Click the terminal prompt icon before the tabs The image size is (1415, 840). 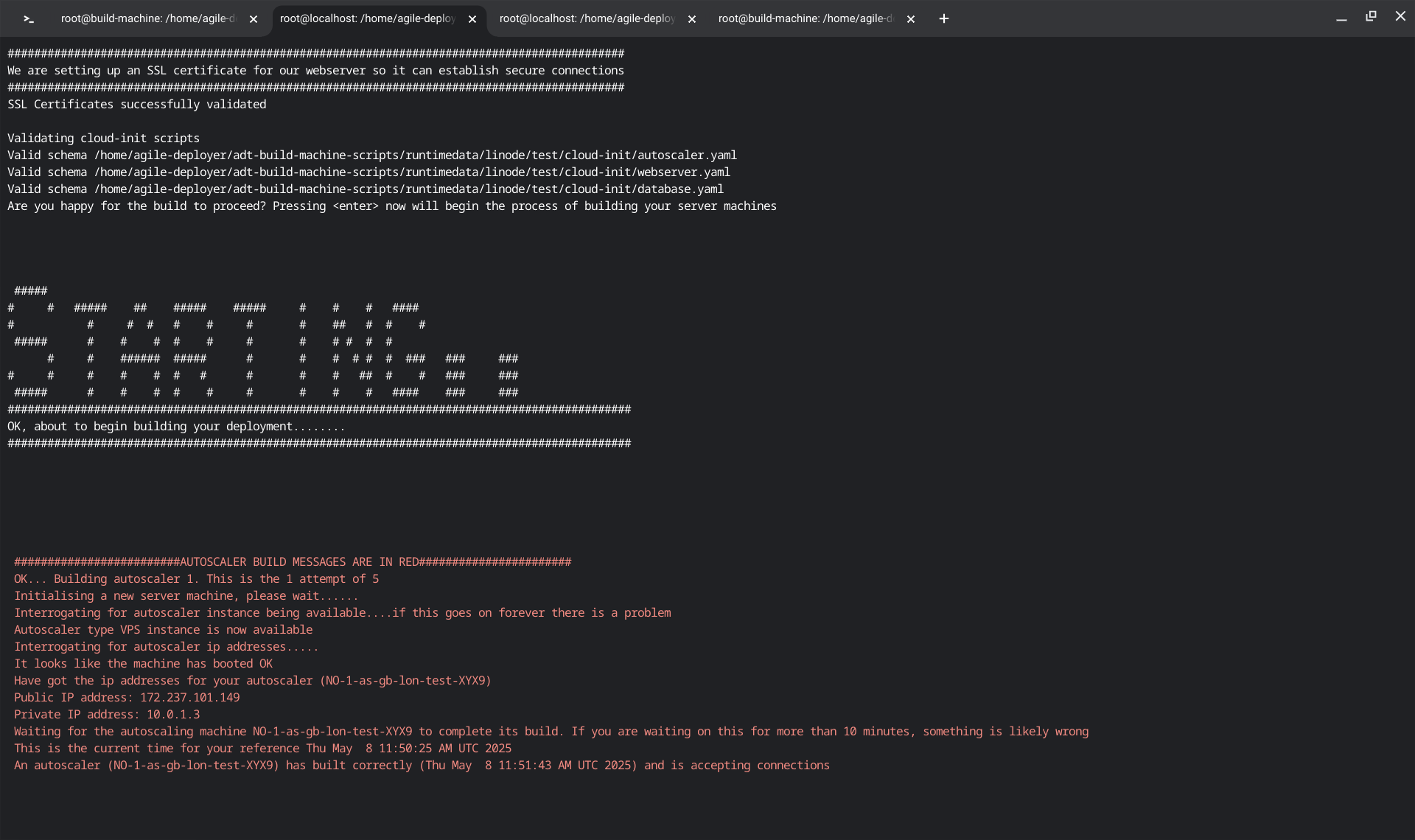coord(29,19)
